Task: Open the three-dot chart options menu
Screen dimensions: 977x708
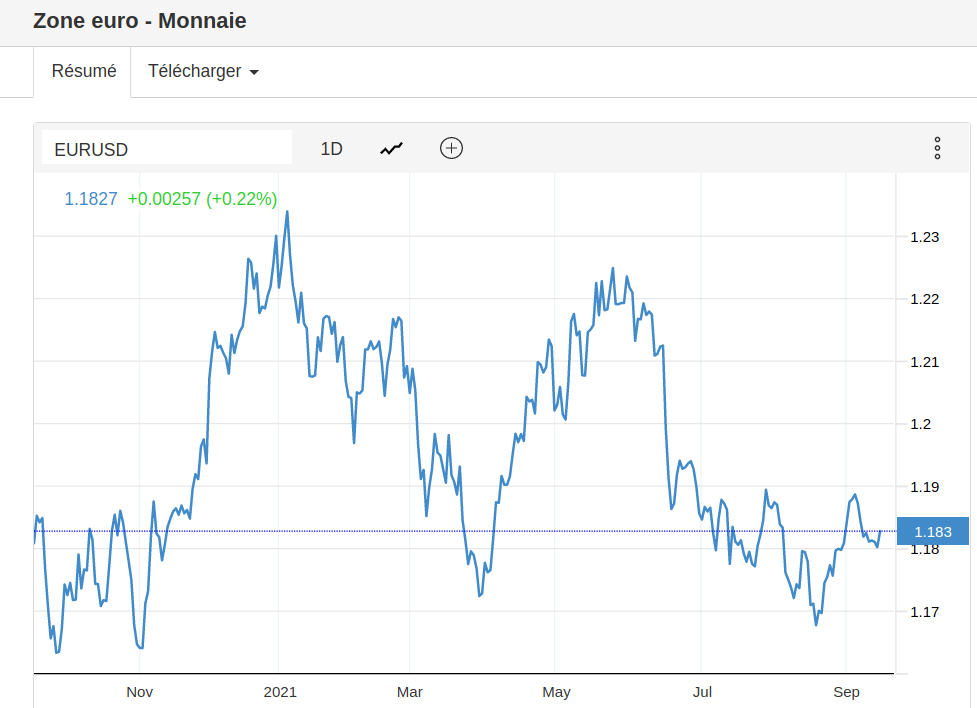Action: 937,149
